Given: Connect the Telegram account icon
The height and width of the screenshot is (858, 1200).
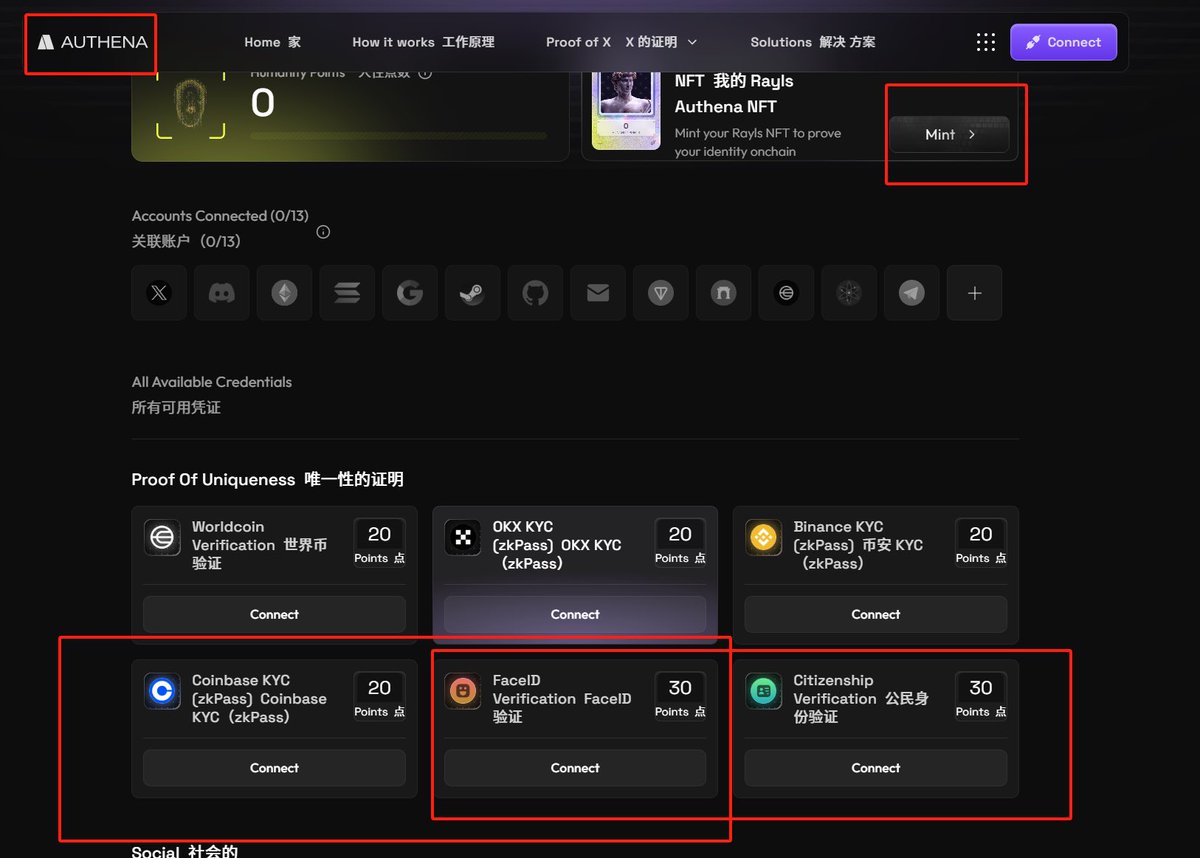Looking at the screenshot, I should [911, 293].
